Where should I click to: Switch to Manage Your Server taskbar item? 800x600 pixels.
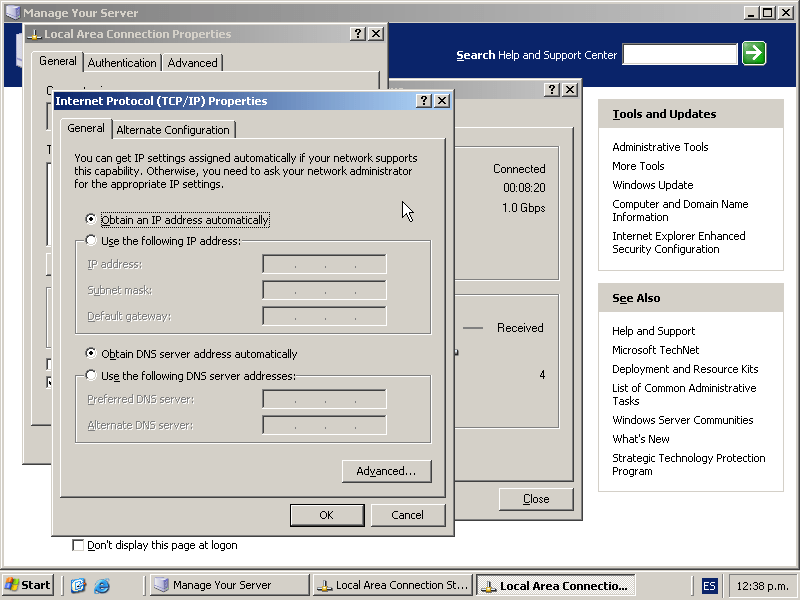[x=229, y=586]
